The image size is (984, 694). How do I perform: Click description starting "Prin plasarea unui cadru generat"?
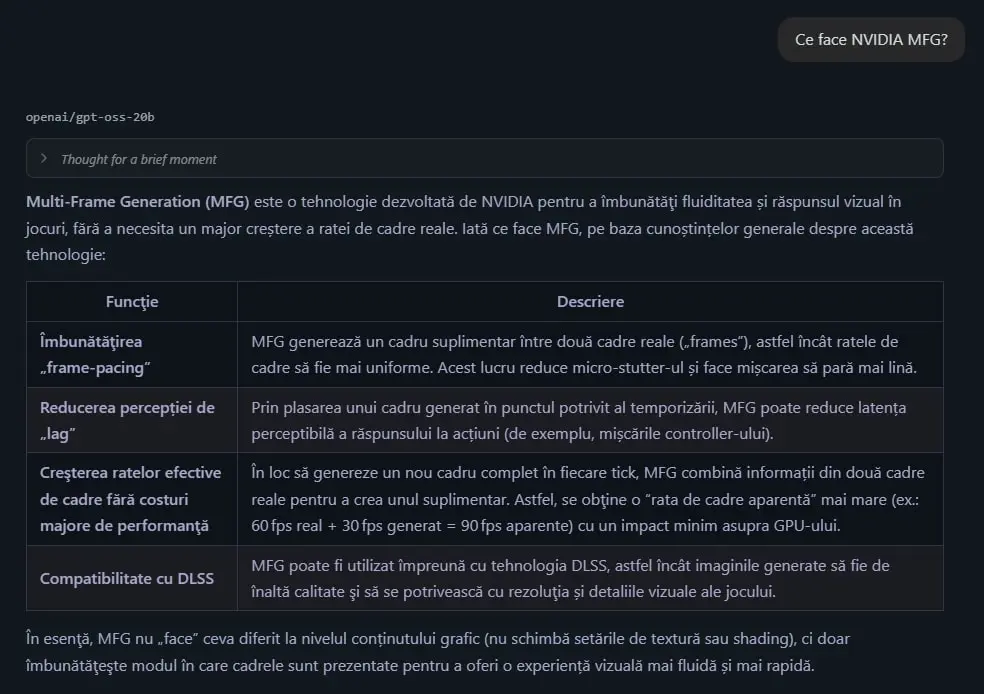pos(590,420)
